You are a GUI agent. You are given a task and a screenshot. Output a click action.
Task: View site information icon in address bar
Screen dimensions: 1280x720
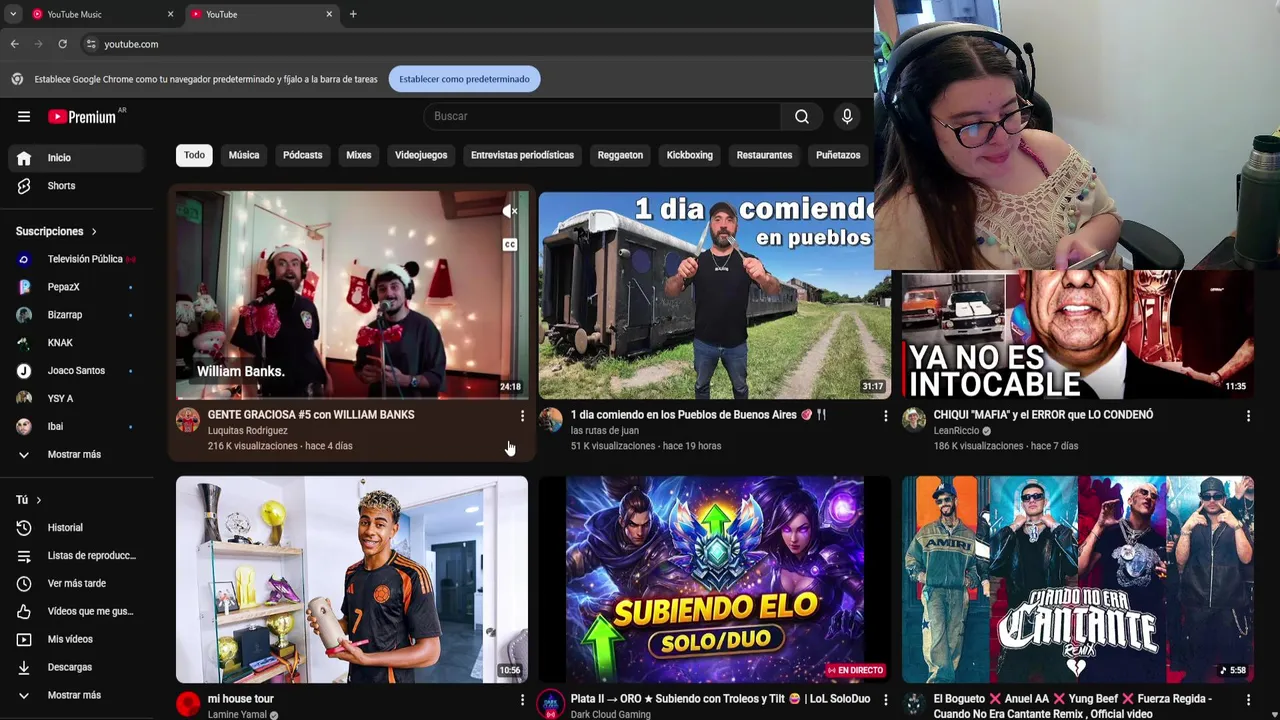pos(91,44)
